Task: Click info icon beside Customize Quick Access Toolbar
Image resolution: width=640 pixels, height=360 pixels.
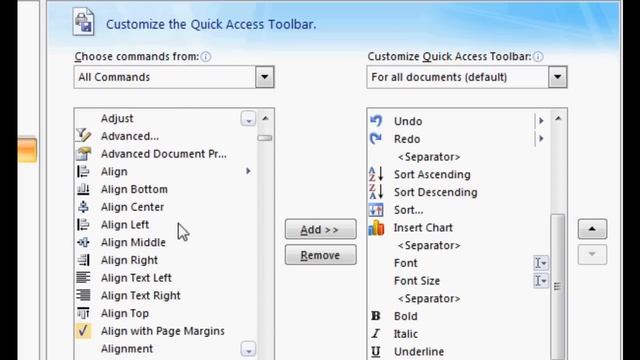Action: 538,57
